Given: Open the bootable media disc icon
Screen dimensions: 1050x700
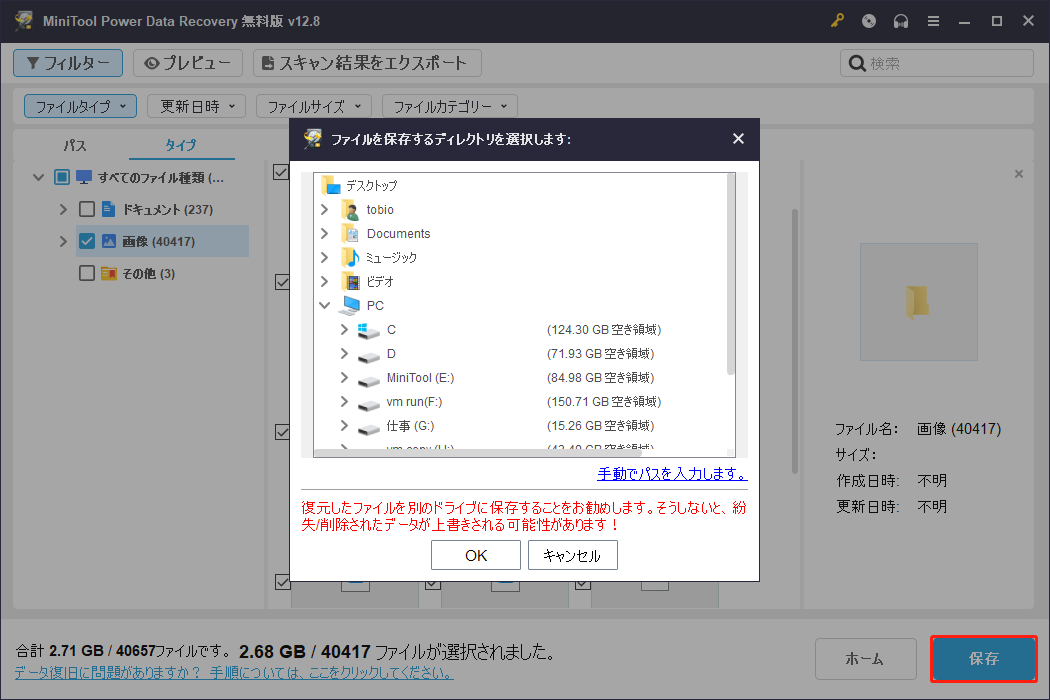Looking at the screenshot, I should pyautogui.click(x=868, y=20).
